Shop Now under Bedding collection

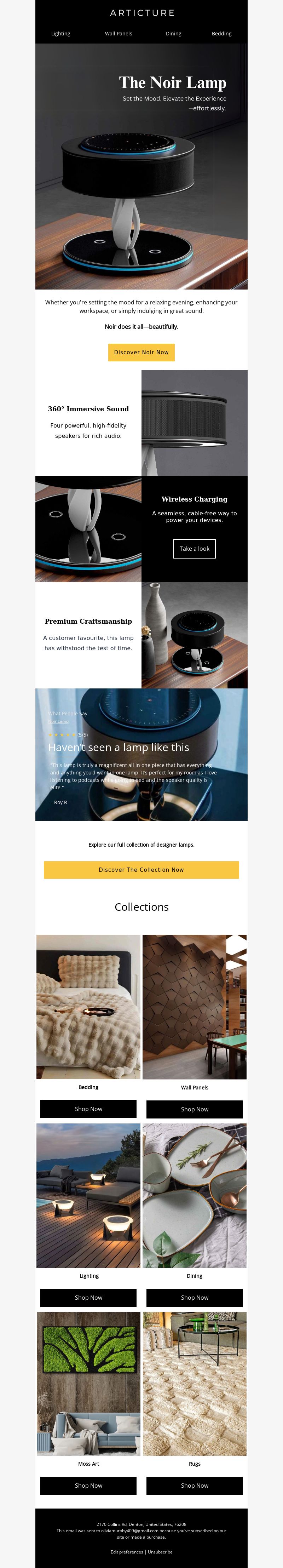click(x=88, y=1109)
